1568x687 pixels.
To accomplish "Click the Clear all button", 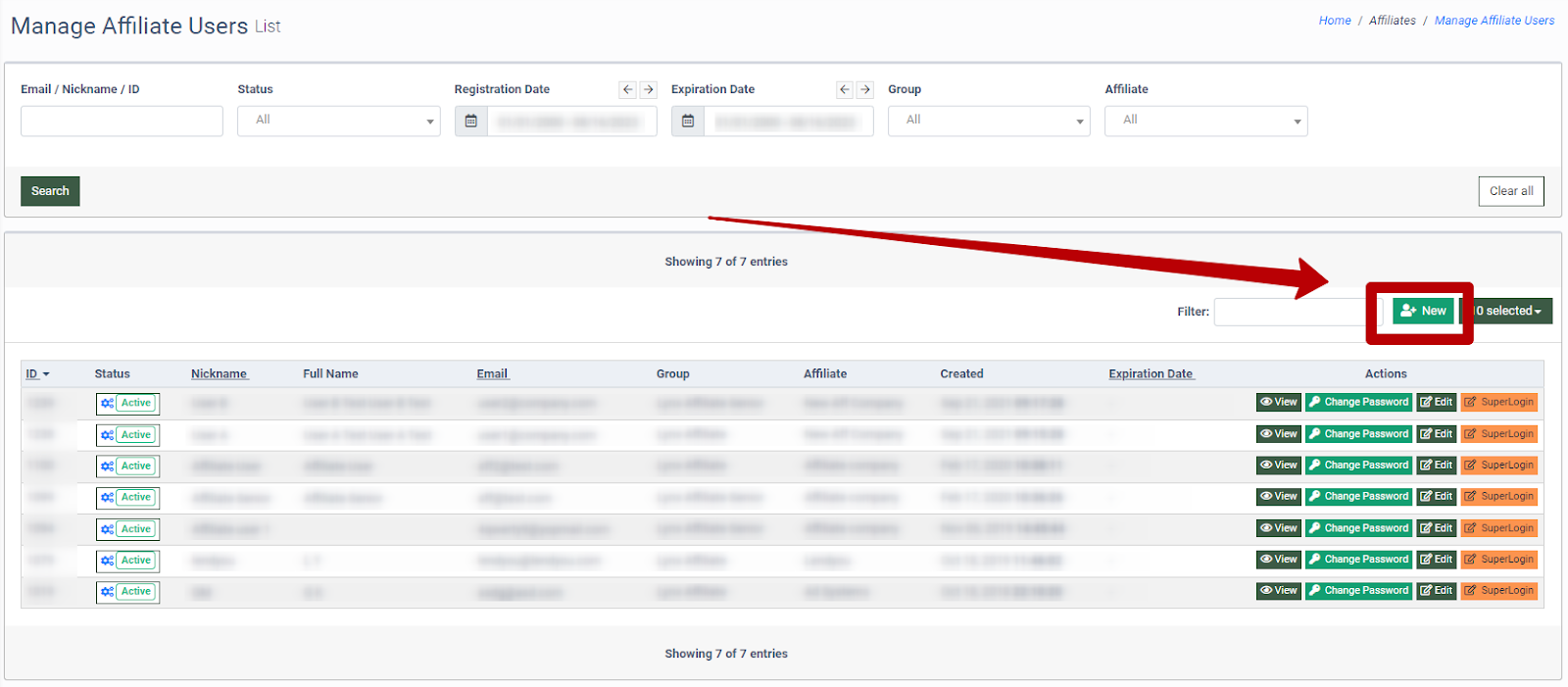I will pyautogui.click(x=1510, y=191).
